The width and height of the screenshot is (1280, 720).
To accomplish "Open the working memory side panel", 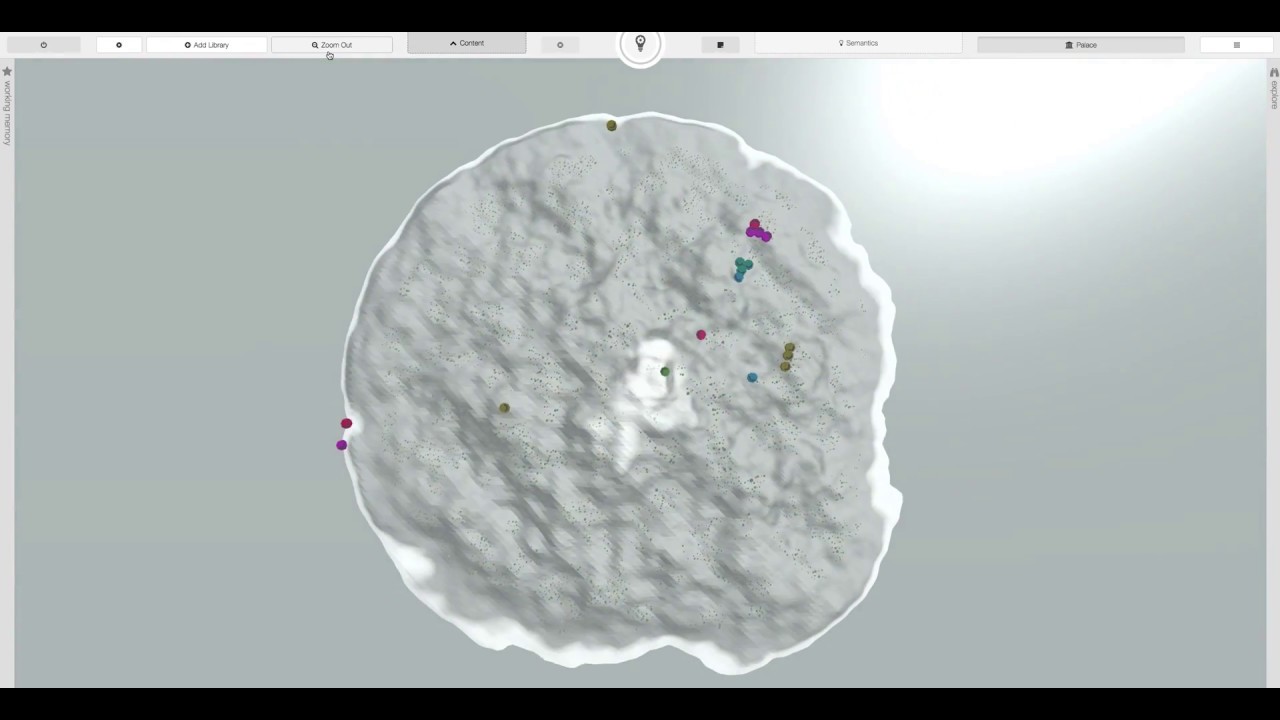I will tap(7, 106).
